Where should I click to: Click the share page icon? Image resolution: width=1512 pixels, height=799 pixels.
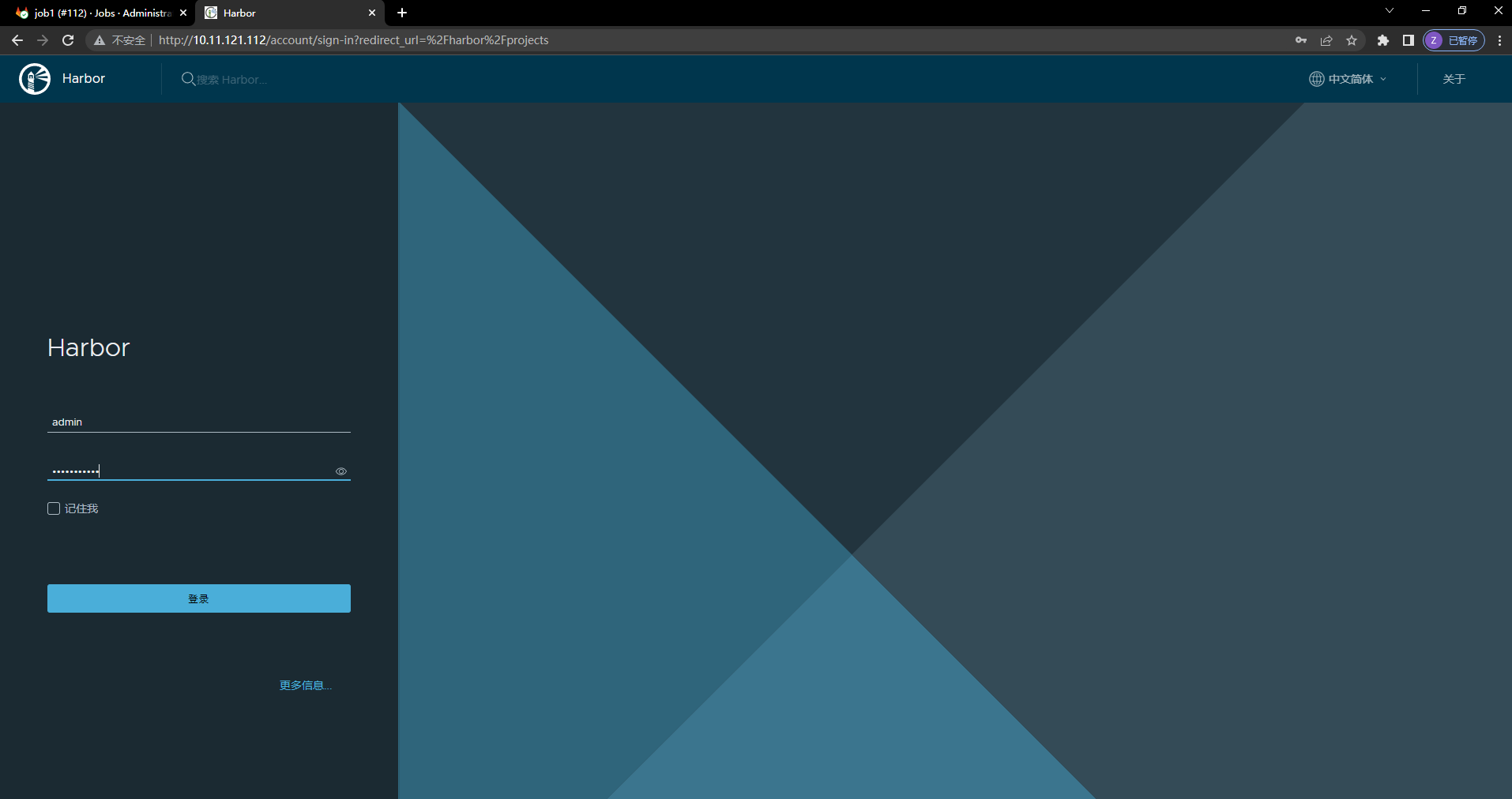coord(1326,40)
